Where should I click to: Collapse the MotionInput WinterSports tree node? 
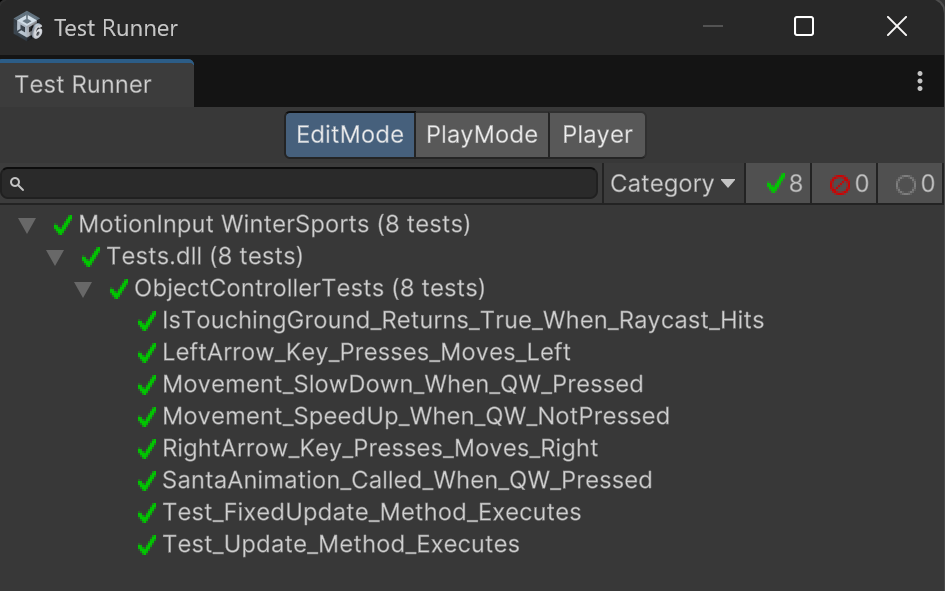[27, 225]
